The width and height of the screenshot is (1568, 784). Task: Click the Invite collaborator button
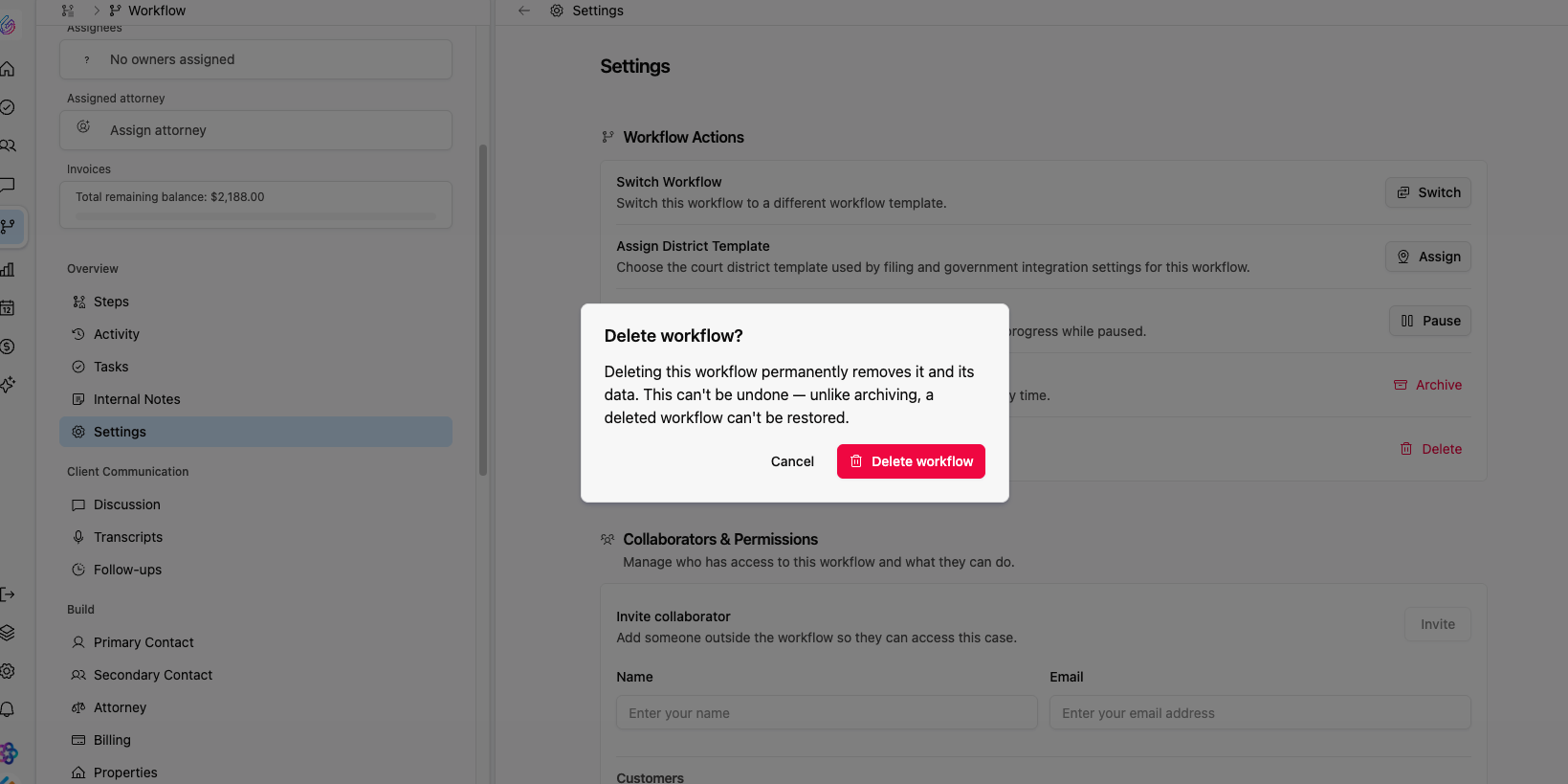1438,624
